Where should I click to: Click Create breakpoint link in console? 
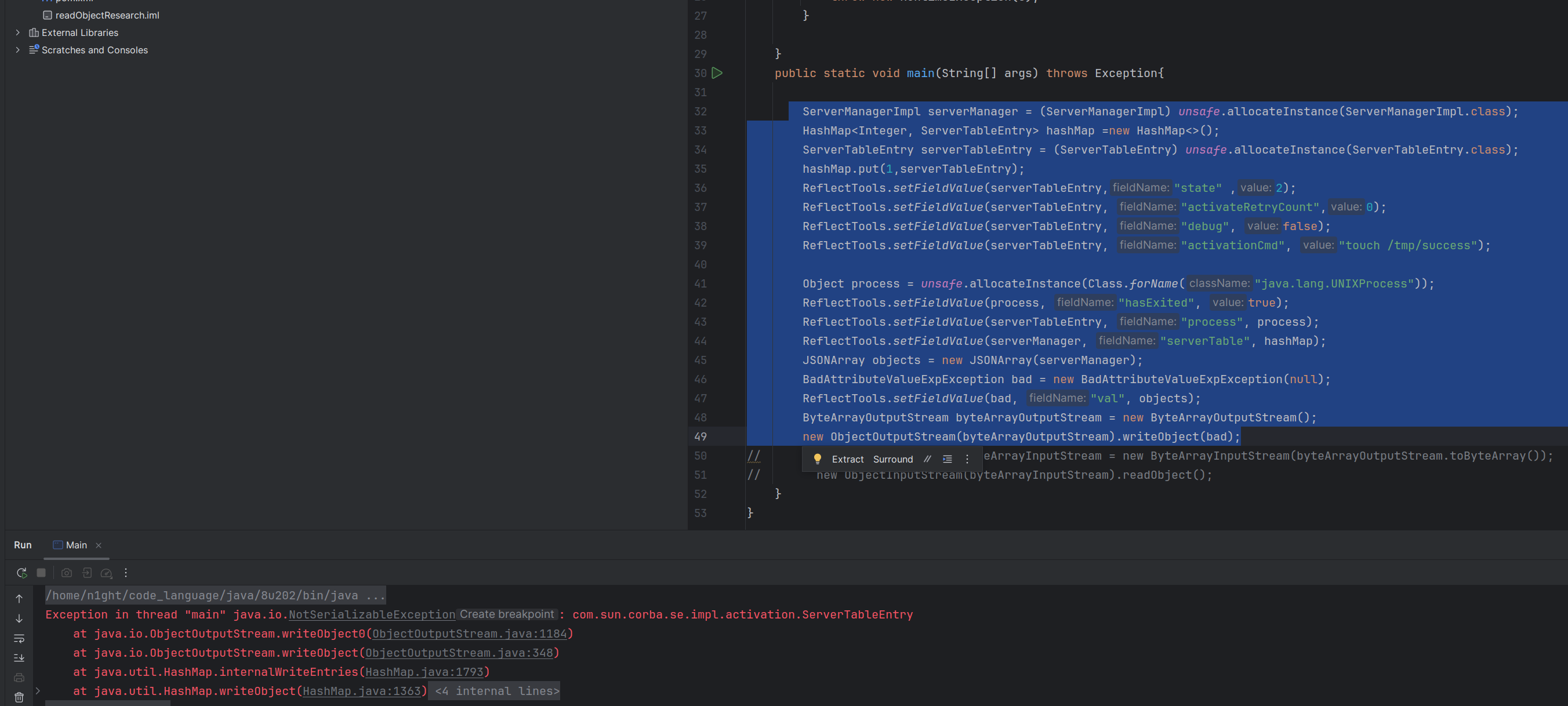[506, 614]
